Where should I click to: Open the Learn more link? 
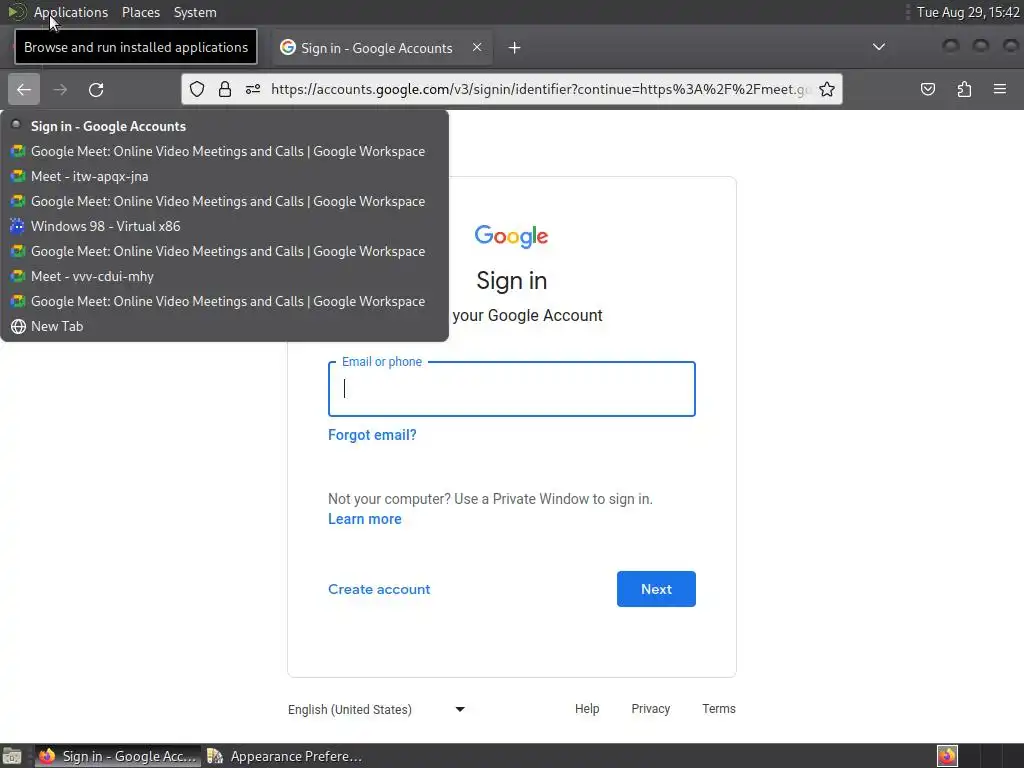(x=364, y=519)
